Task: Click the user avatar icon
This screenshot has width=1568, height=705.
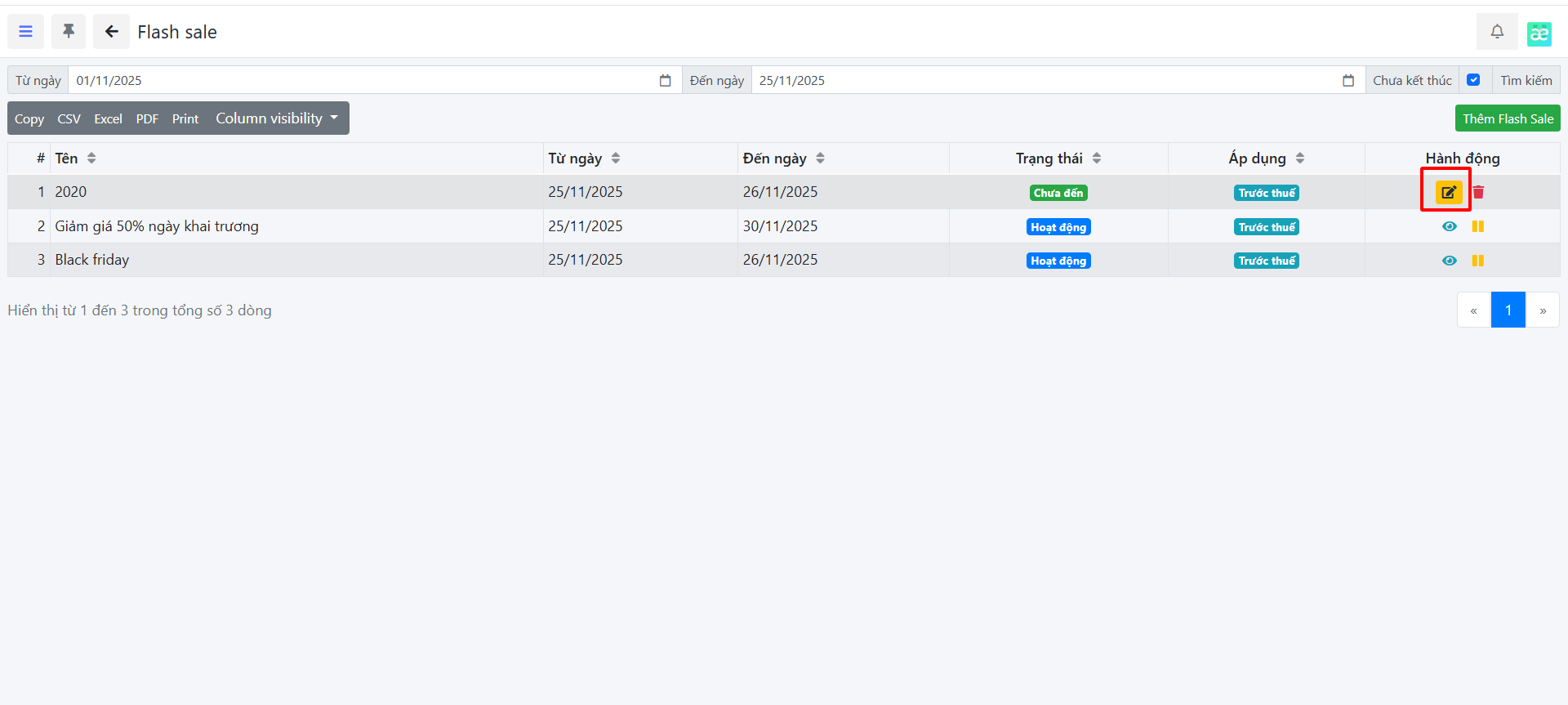Action: tap(1539, 33)
